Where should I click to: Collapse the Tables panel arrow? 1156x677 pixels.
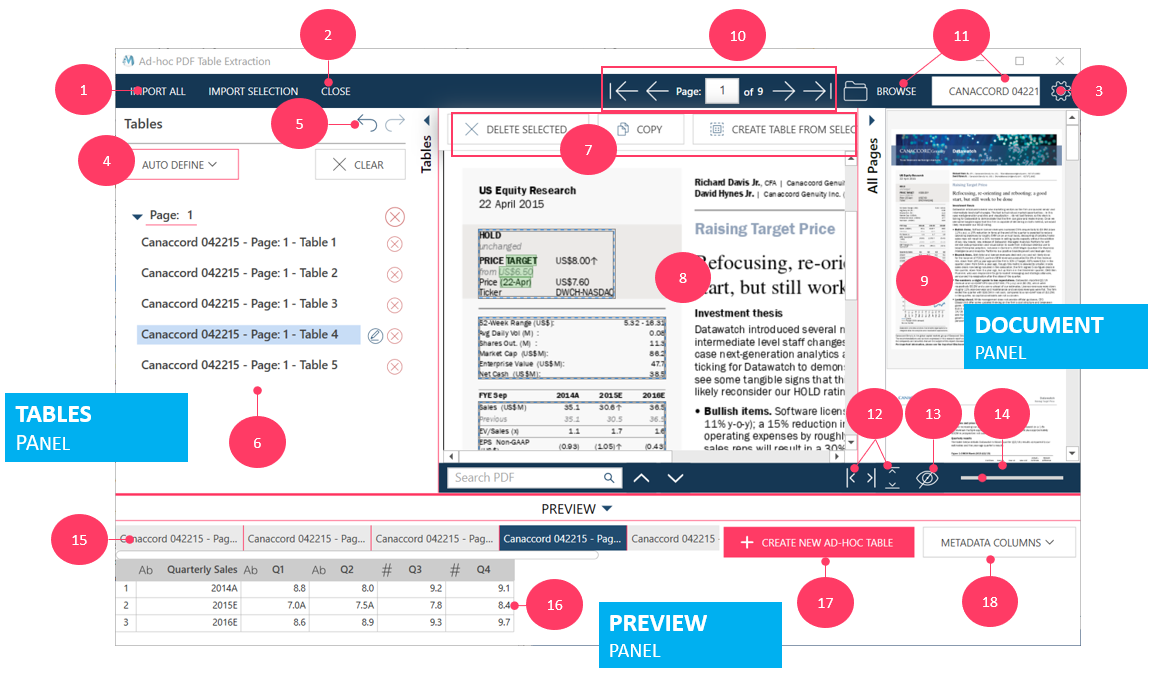(x=426, y=120)
